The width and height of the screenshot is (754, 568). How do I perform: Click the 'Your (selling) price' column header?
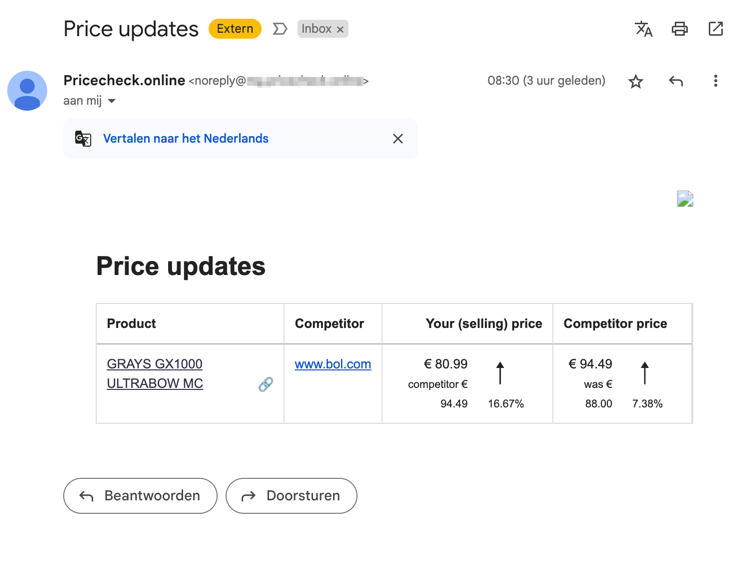pyautogui.click(x=484, y=323)
